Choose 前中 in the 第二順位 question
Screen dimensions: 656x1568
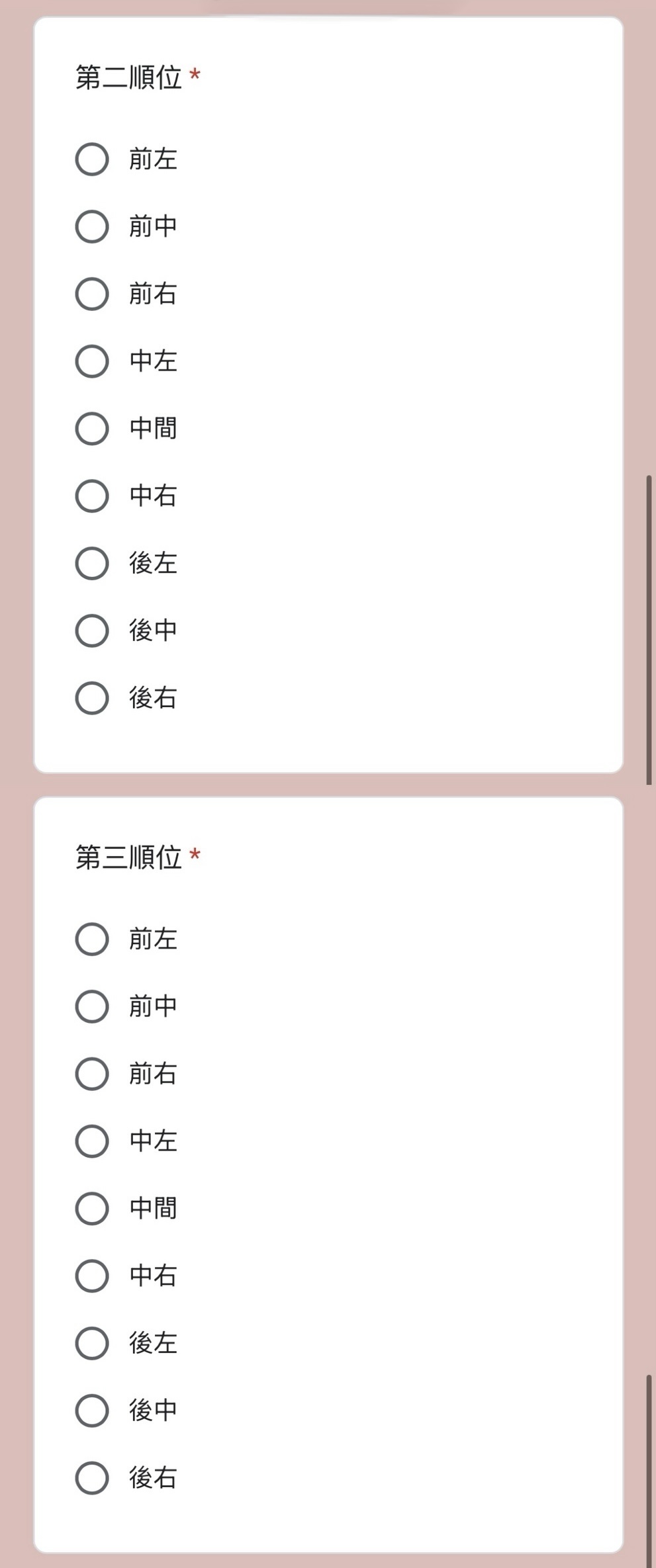click(92, 226)
